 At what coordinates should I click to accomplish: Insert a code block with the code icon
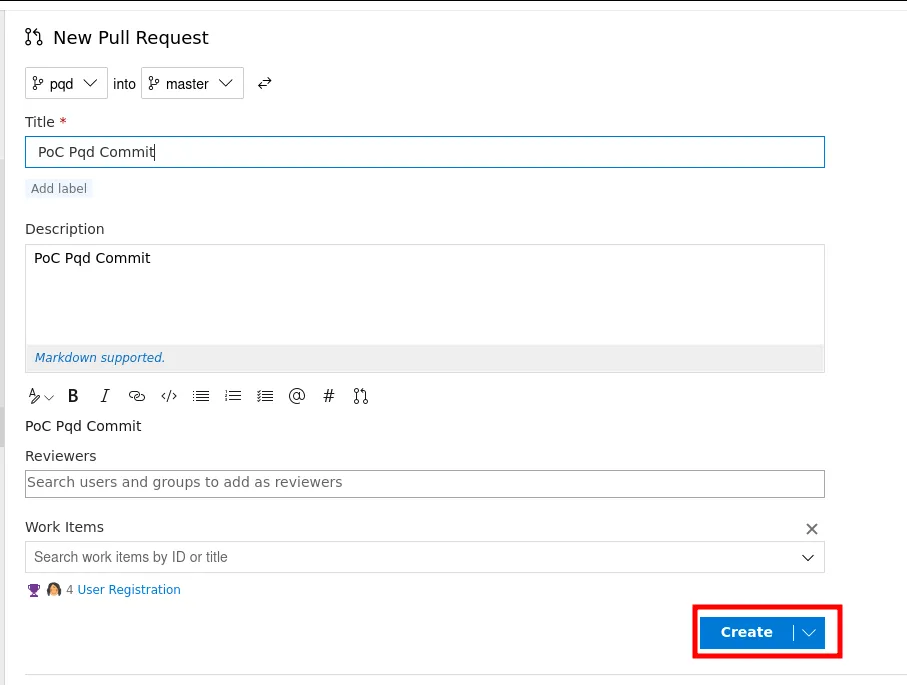coord(169,396)
